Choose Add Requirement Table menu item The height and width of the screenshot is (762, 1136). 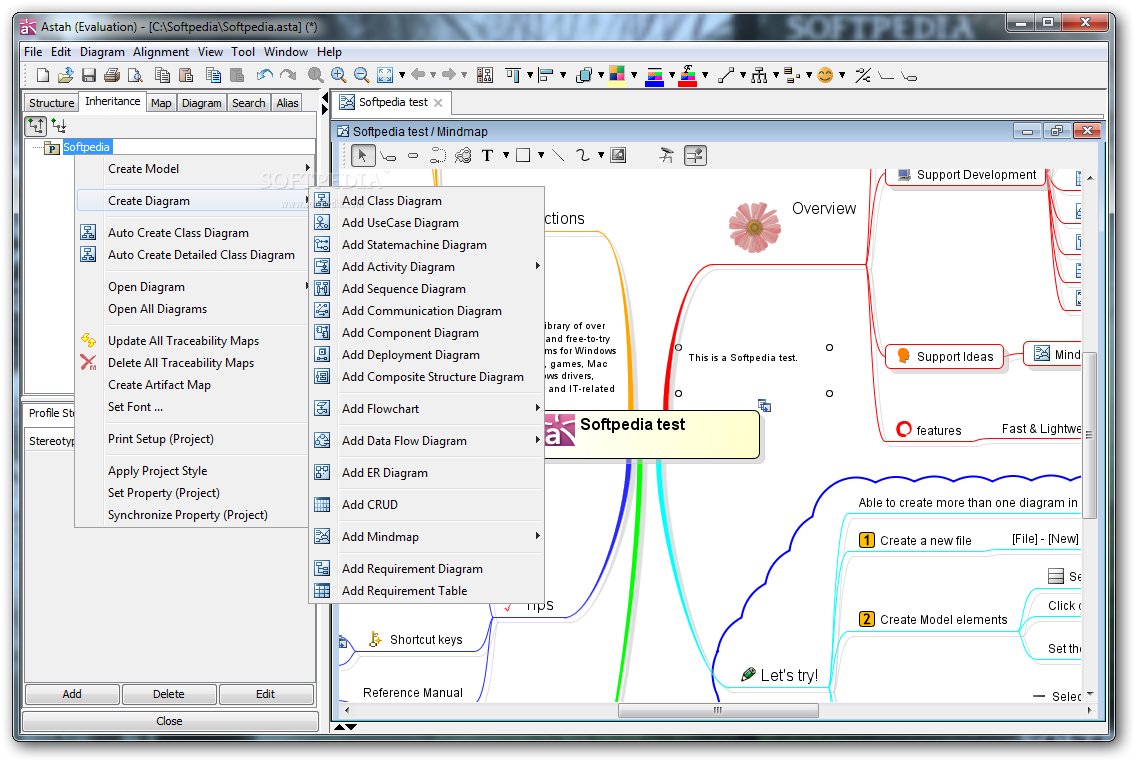tap(427, 590)
